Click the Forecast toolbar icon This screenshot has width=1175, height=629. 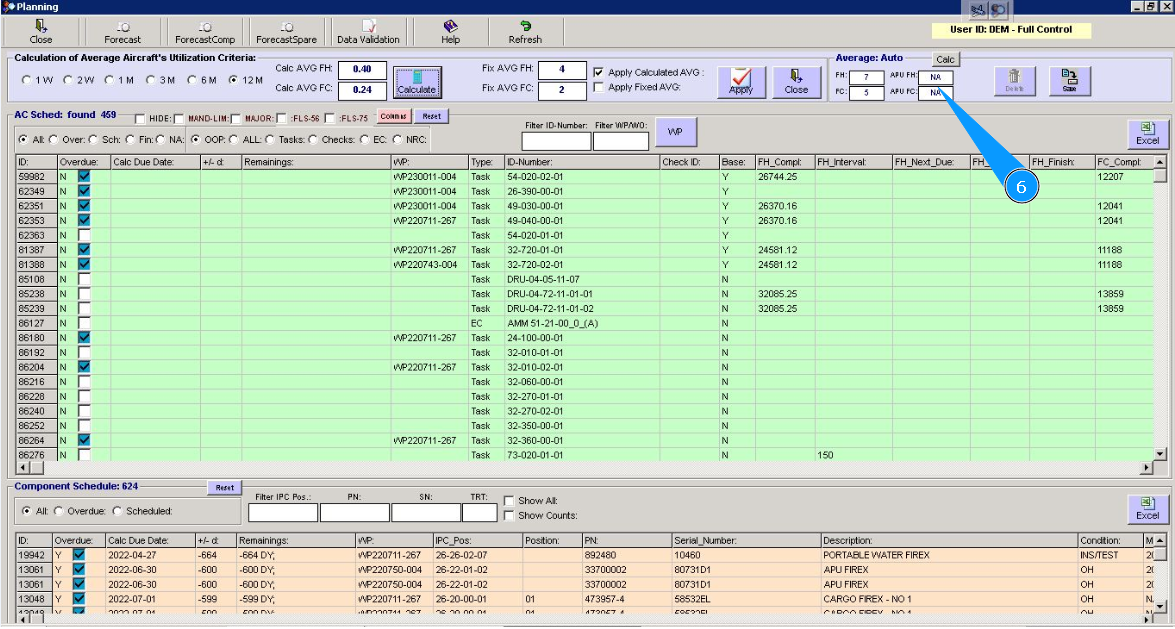point(122,31)
